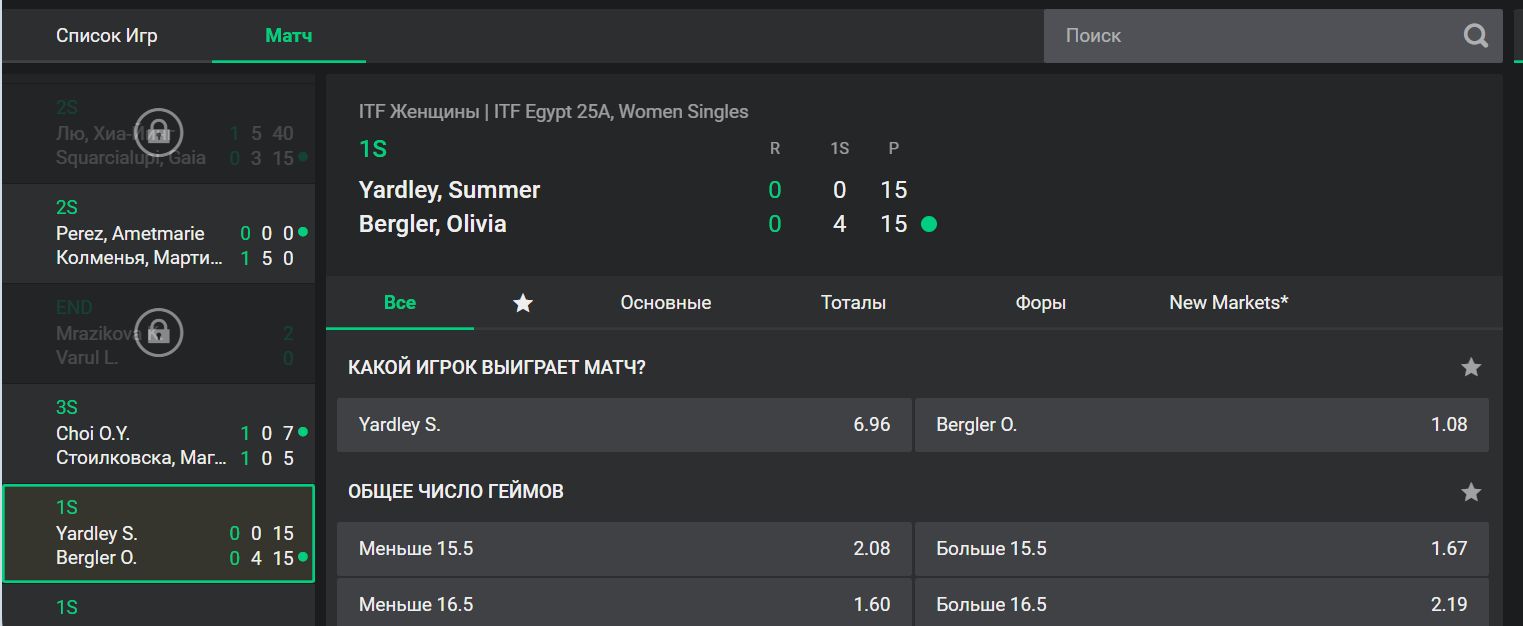Click lock icon on Squarcialupi match
The image size is (1523, 626).
coord(159,132)
